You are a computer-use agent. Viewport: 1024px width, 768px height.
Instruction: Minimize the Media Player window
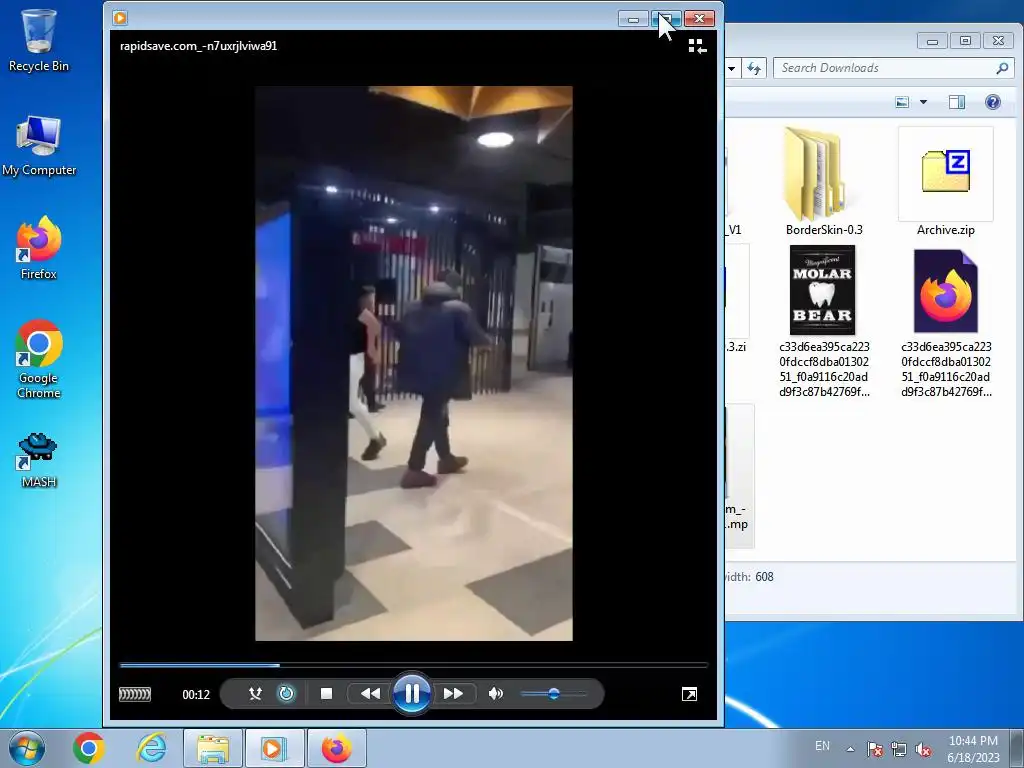(633, 19)
